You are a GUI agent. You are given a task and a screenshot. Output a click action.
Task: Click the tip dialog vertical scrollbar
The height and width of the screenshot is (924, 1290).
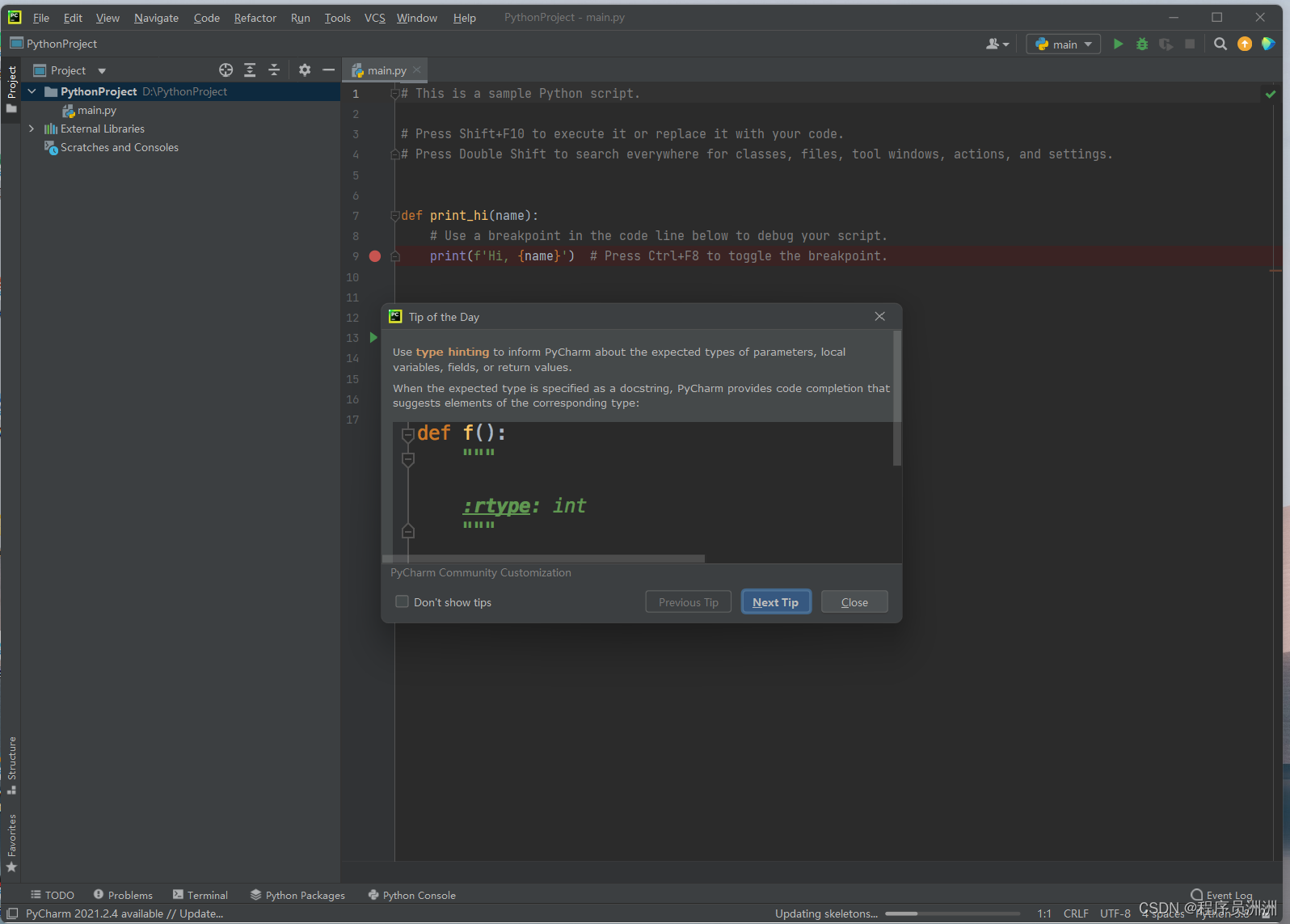pyautogui.click(x=897, y=398)
